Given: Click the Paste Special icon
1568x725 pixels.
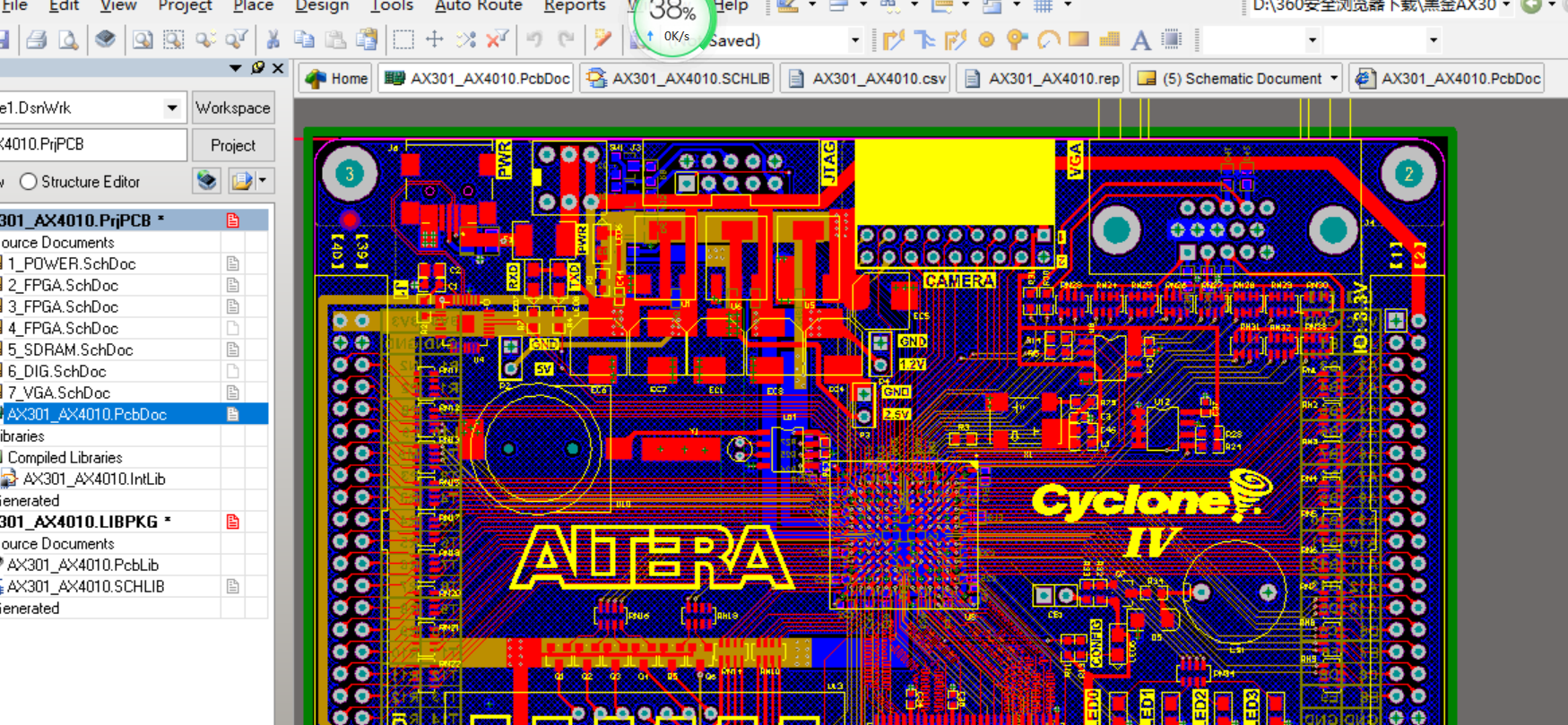Looking at the screenshot, I should tap(367, 39).
